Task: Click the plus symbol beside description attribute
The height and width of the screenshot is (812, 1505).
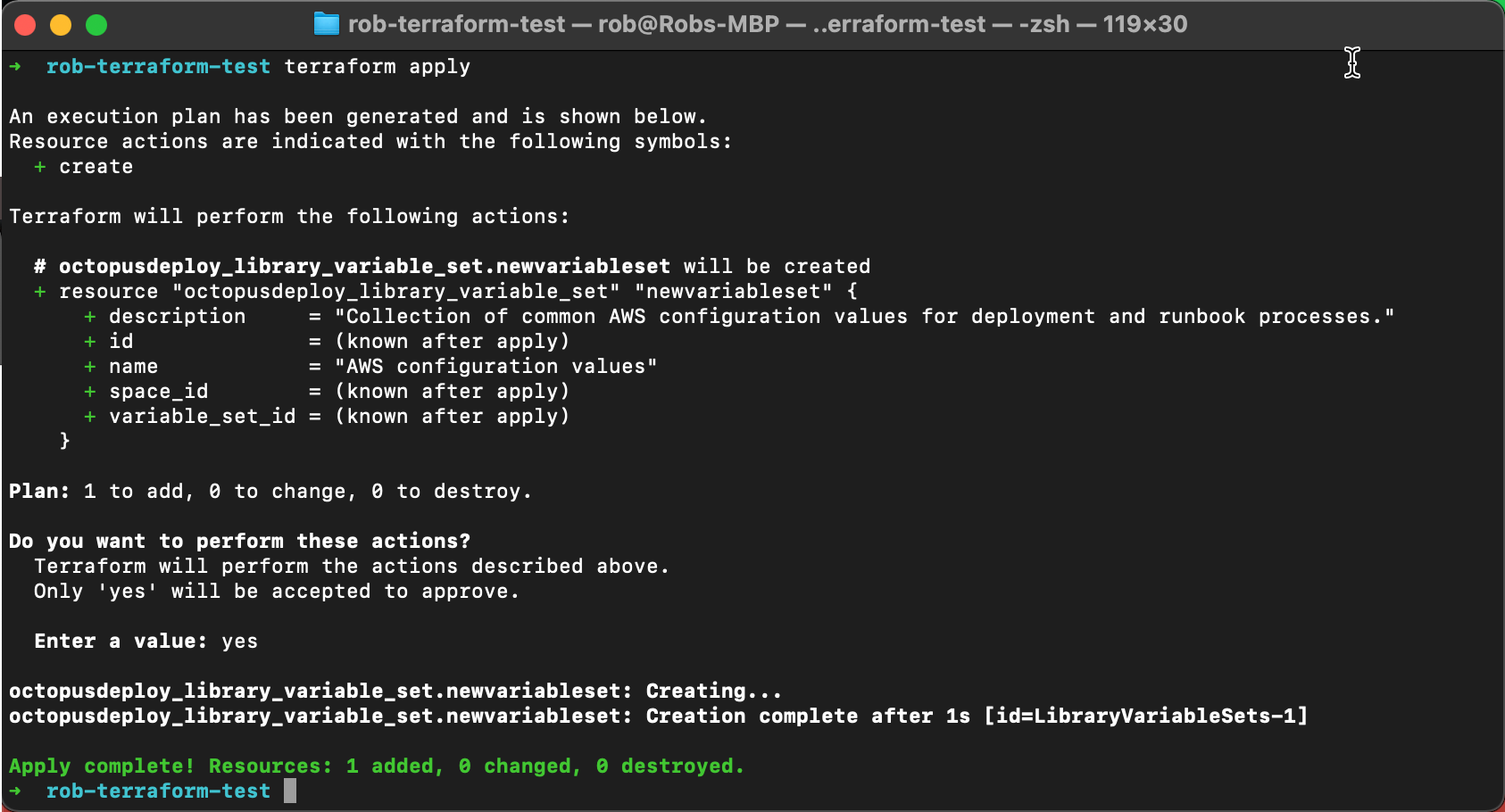Action: point(89,316)
